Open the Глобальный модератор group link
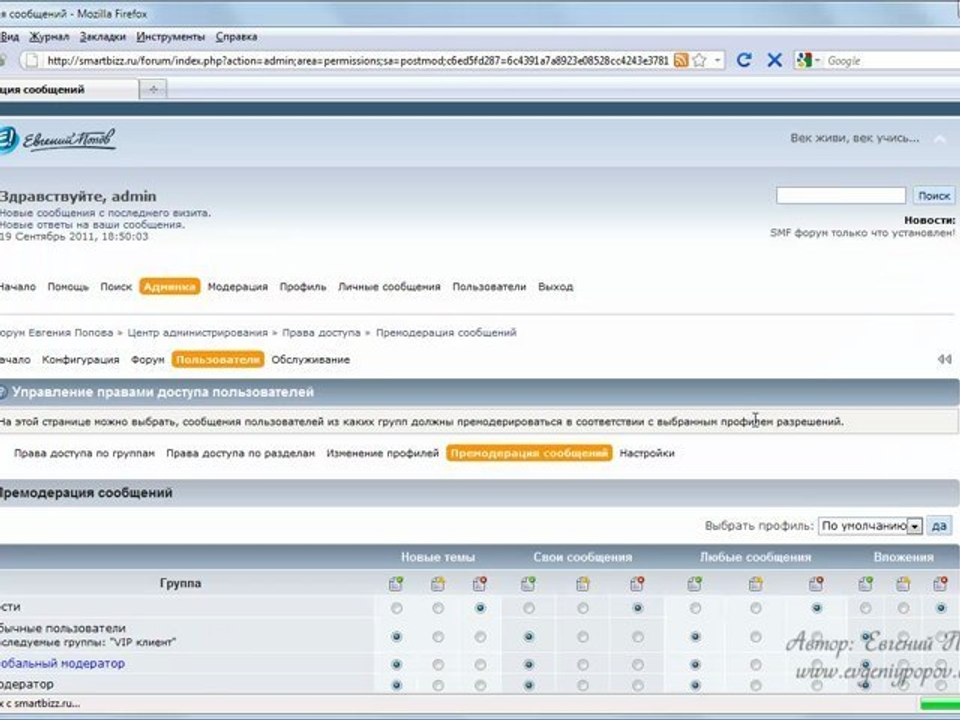The width and height of the screenshot is (960, 720). [x=62, y=663]
